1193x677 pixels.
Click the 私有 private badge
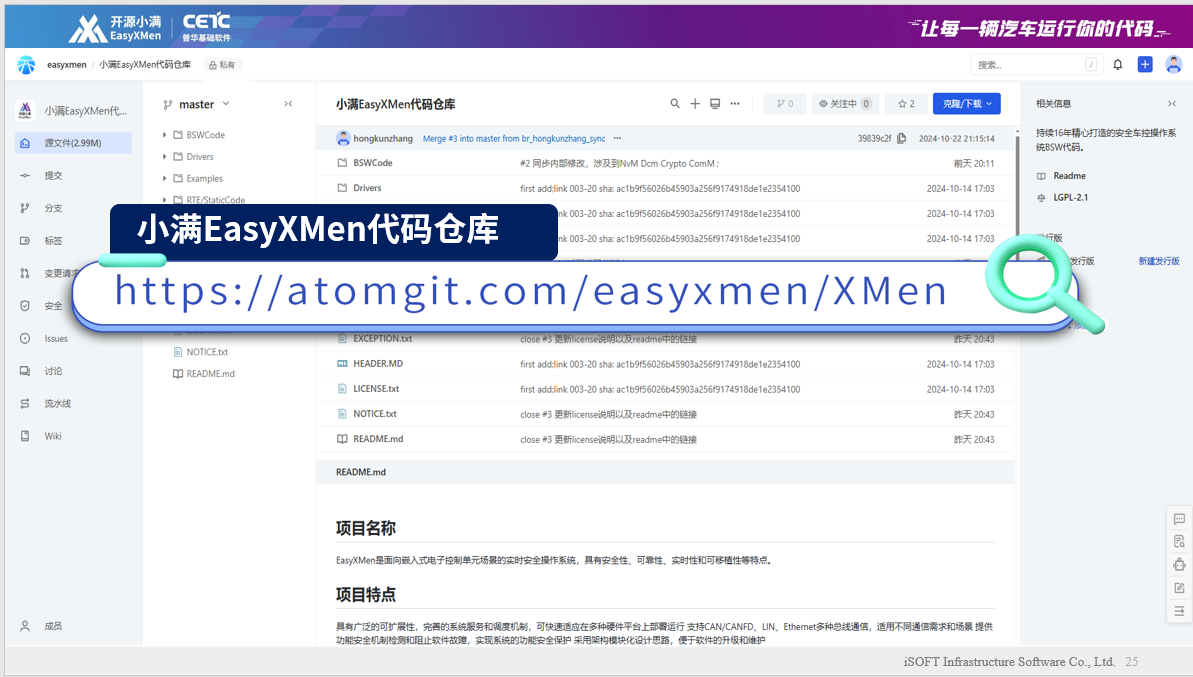click(222, 65)
